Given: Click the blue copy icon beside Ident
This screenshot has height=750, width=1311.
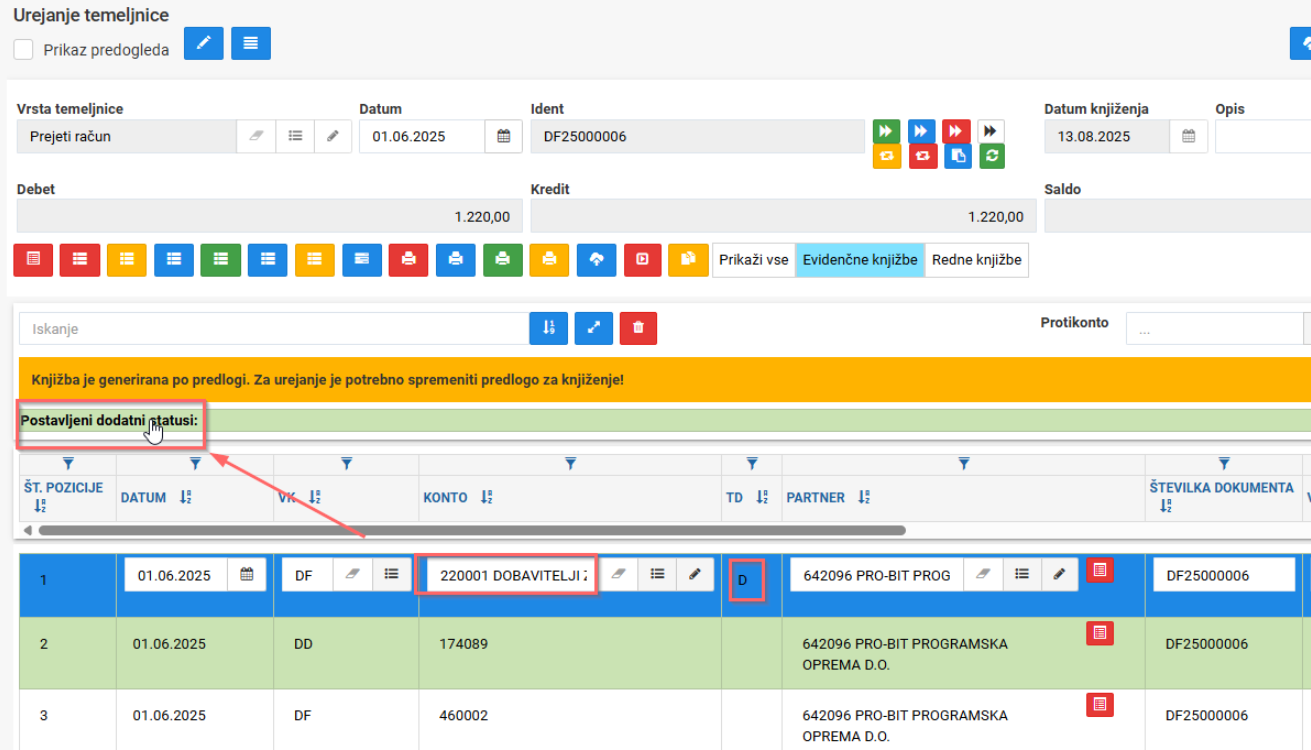Looking at the screenshot, I should coord(957,156).
